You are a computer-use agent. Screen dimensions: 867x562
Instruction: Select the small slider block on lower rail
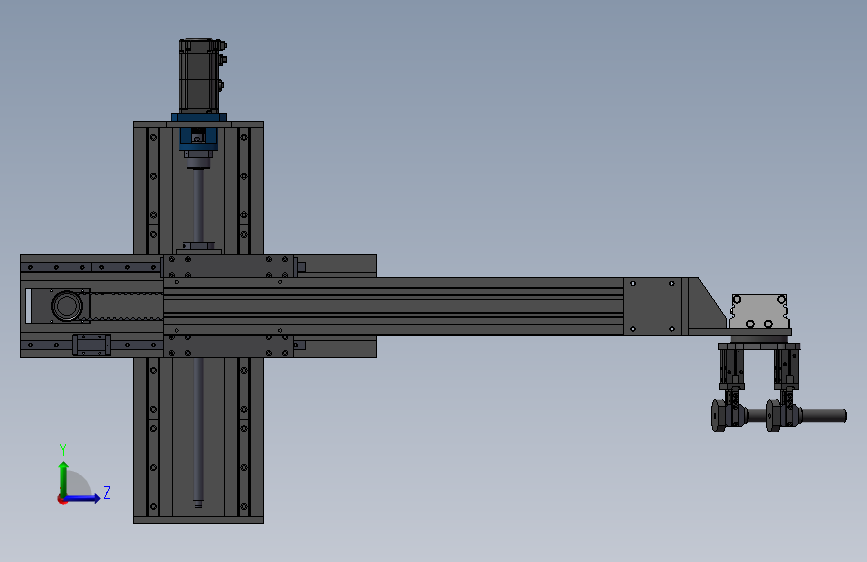91,345
